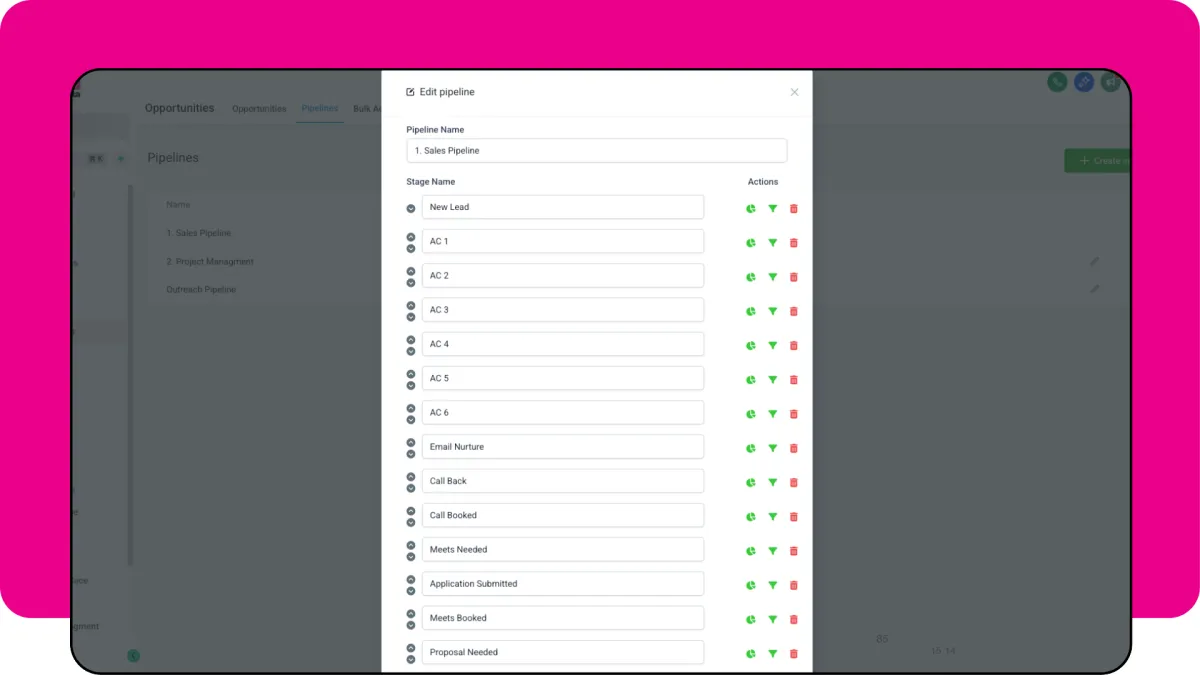Viewport: 1200px width, 675px height.
Task: Toggle pie chart icon for AC 4
Action: 751,345
